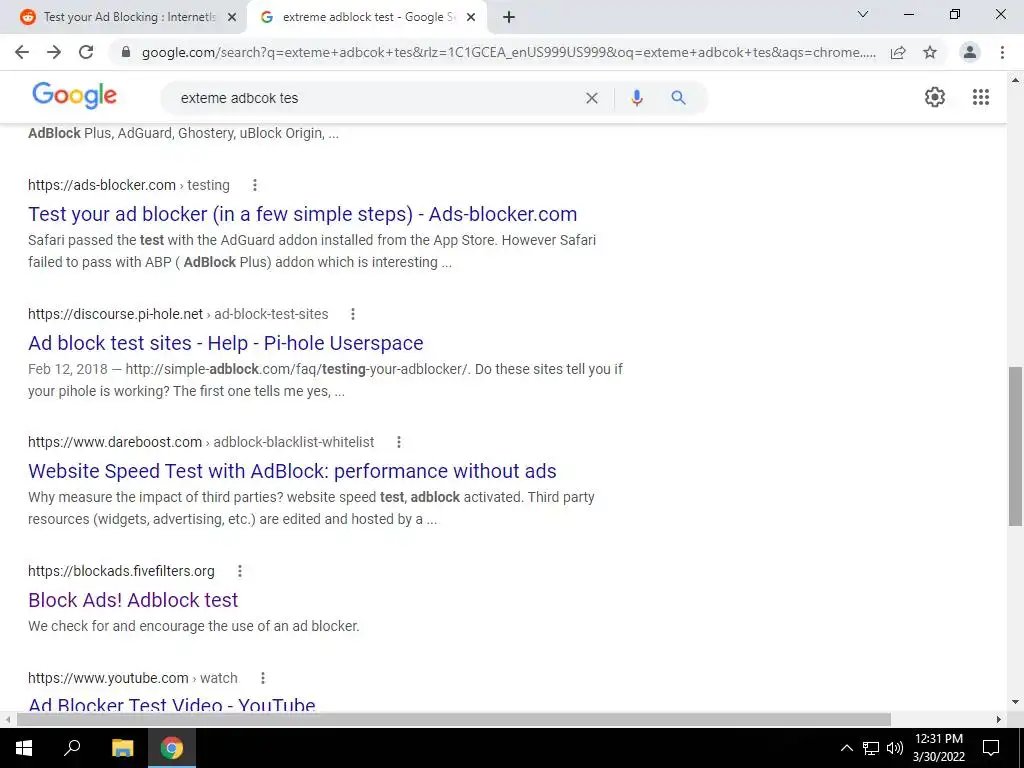Viewport: 1024px width, 768px height.
Task: Open Website Speed Test with AdBlock link
Action: pos(292,471)
